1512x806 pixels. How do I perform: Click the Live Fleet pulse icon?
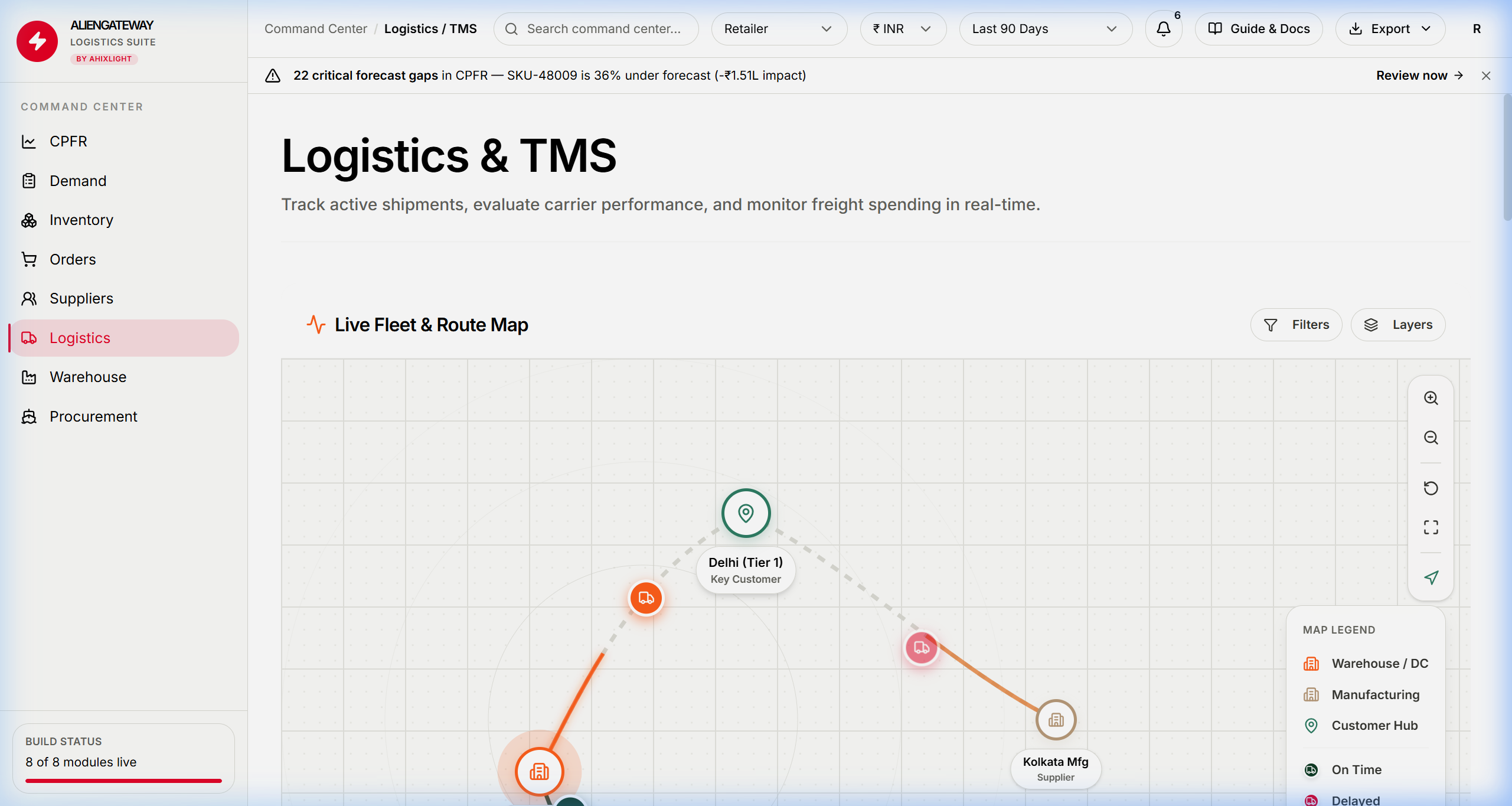coord(316,324)
